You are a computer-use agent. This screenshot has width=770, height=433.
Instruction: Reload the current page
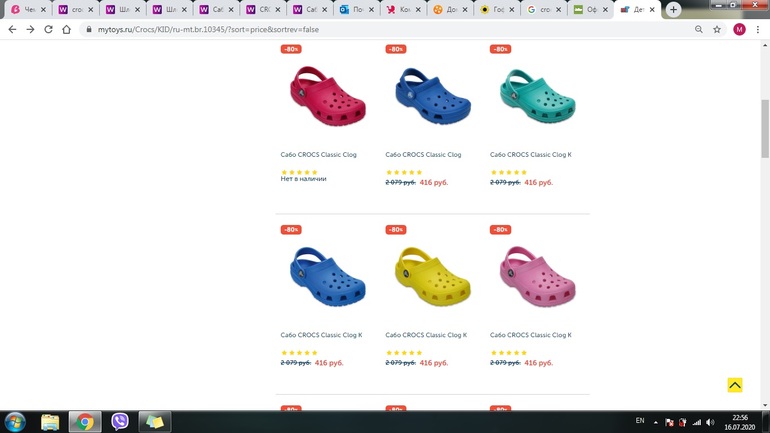pos(48,30)
